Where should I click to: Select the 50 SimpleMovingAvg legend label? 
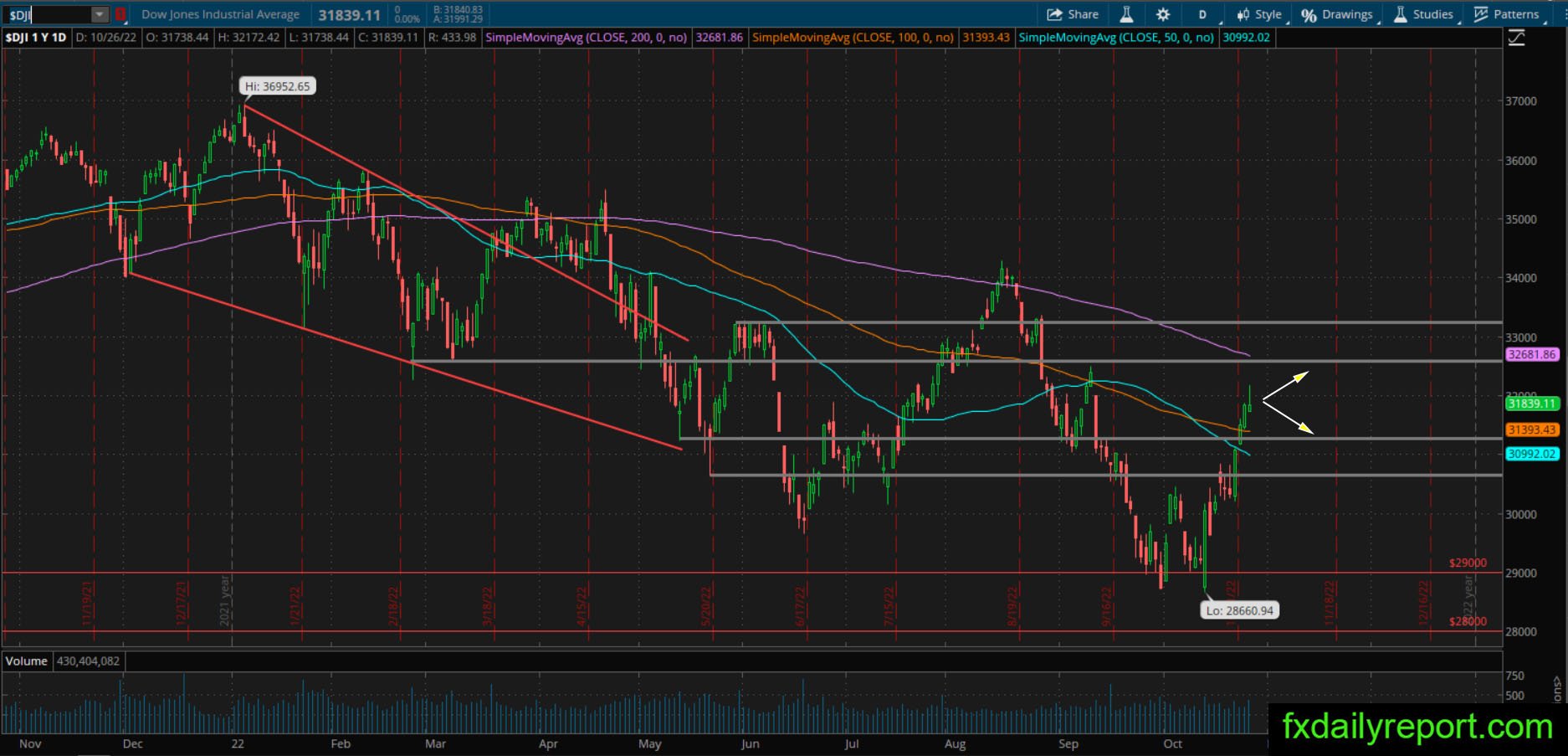[x=1116, y=38]
